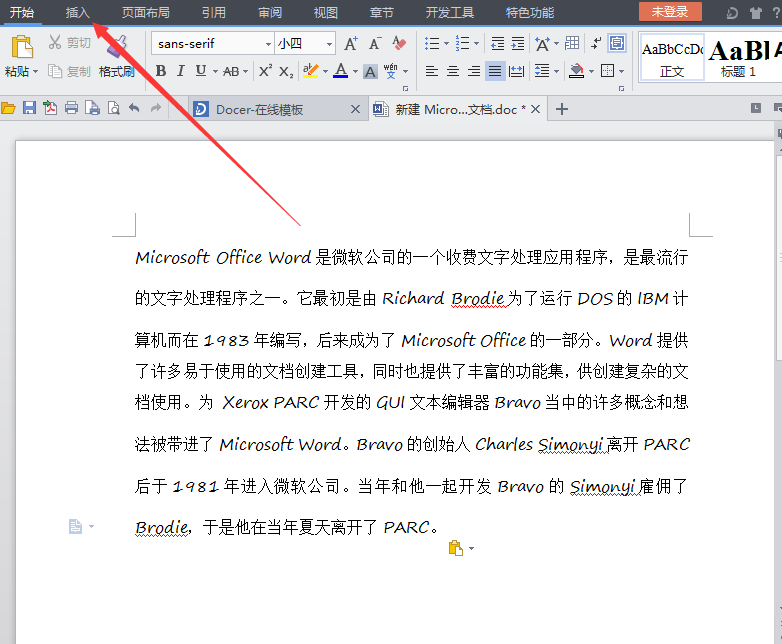Screen dimensions: 782x644
Task: Decrease paragraph indent
Action: [x=498, y=44]
